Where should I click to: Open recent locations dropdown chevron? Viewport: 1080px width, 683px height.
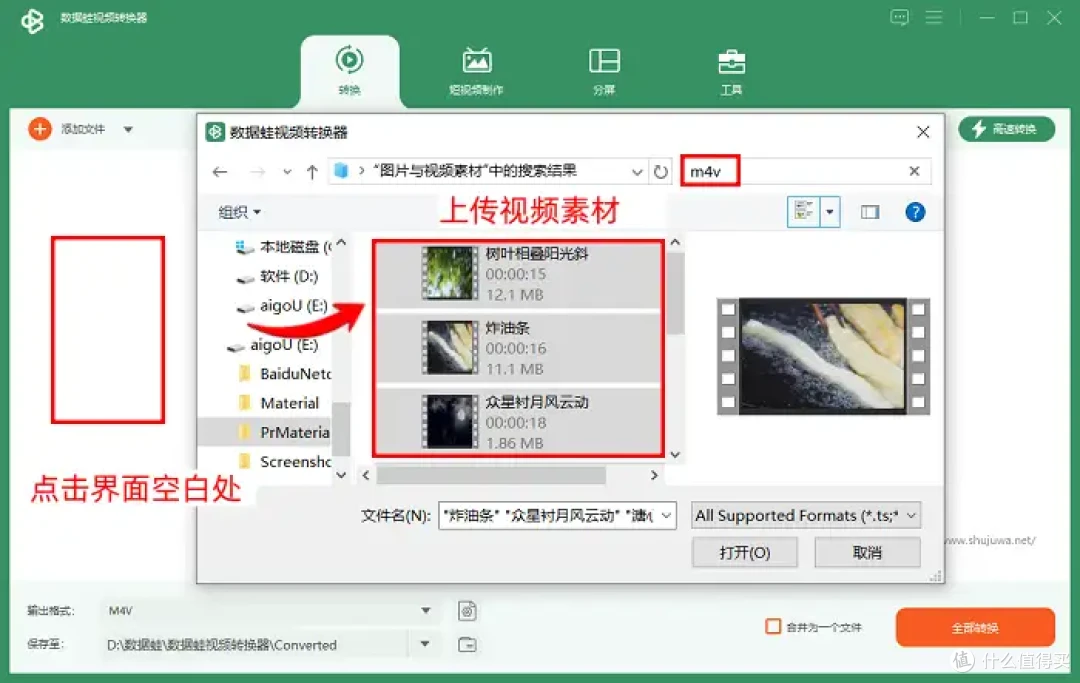pos(287,172)
